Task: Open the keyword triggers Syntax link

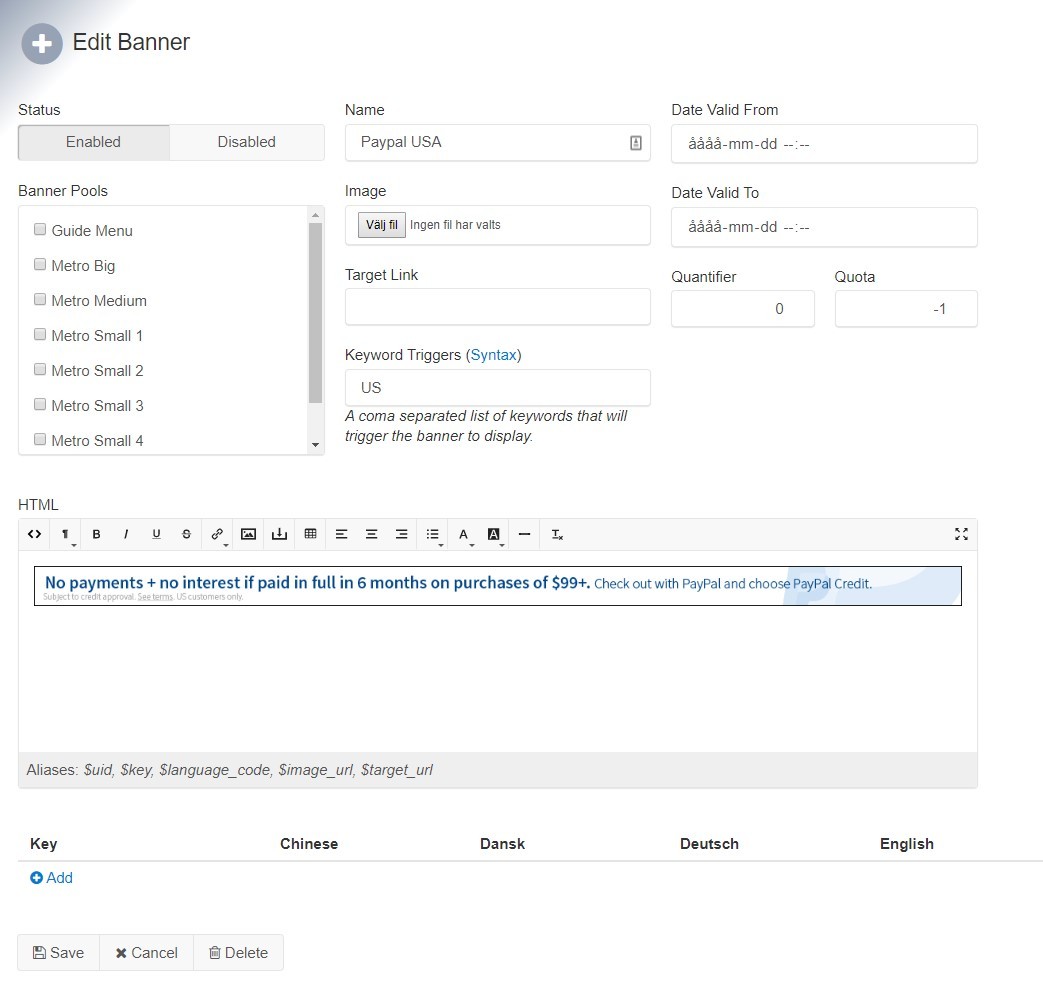Action: pyautogui.click(x=493, y=355)
